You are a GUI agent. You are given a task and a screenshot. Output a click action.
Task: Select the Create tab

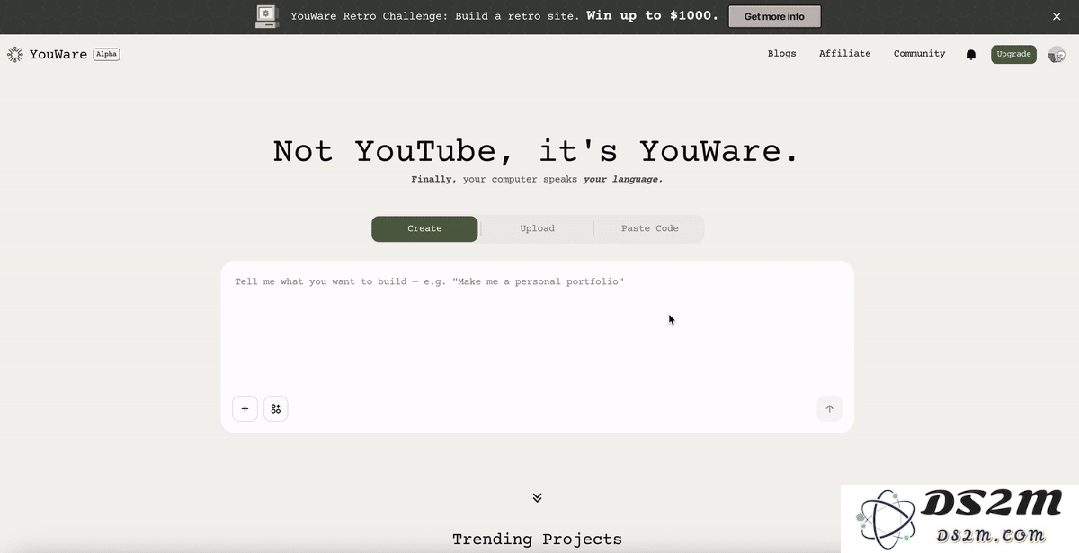pyautogui.click(x=424, y=229)
